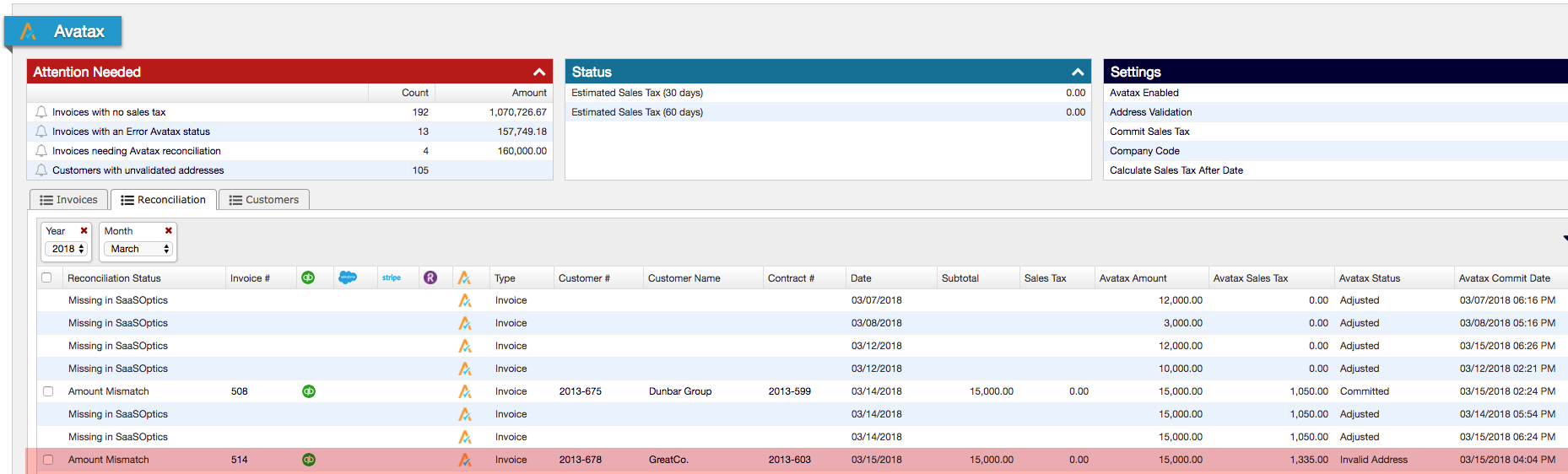Sort by Stripe column header icon
This screenshot has height=474, width=1568.
(392, 277)
